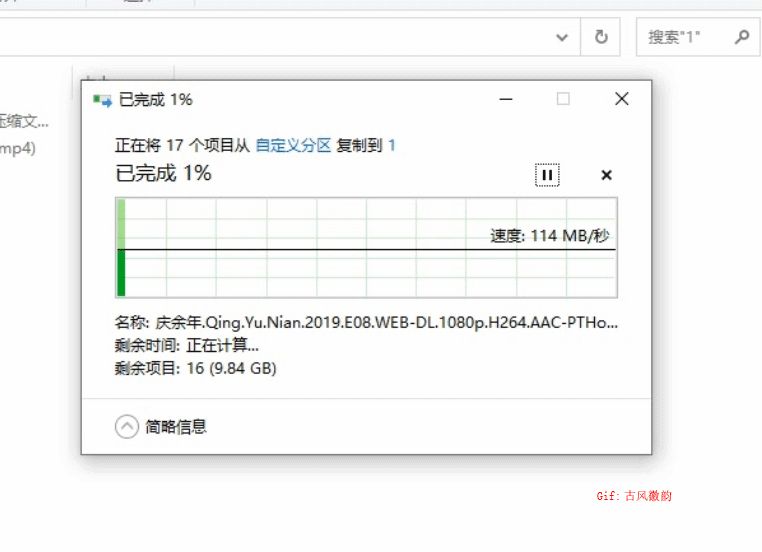Click the copy dialog title bar icon

[x=103, y=100]
